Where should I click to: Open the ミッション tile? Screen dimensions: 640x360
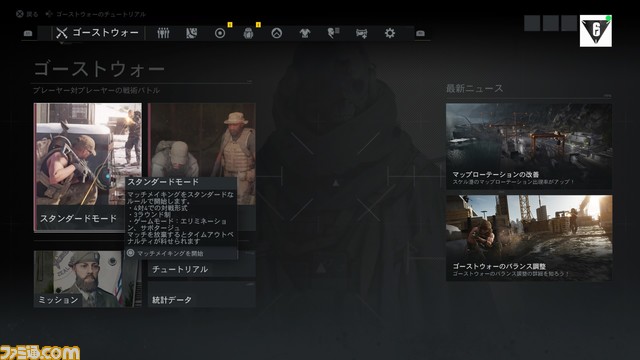[88, 279]
